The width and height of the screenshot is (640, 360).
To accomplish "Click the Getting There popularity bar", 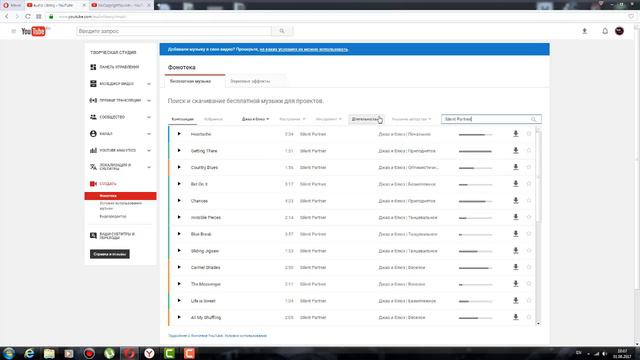I will [x=476, y=151].
